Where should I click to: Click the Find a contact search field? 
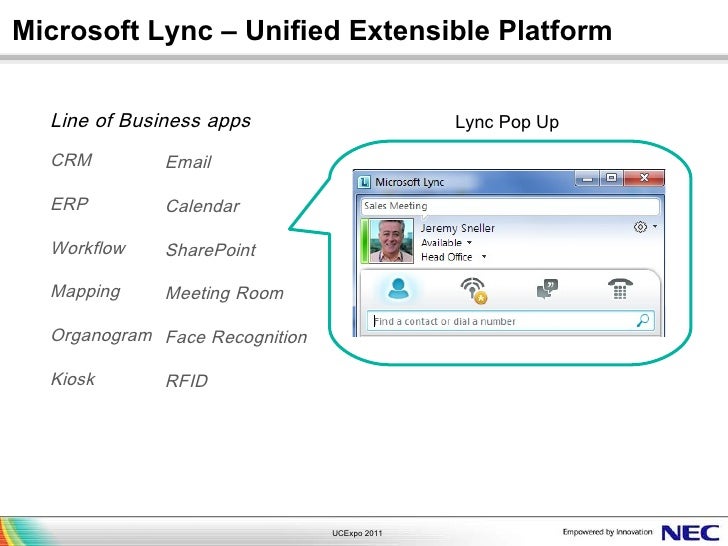coord(510,321)
